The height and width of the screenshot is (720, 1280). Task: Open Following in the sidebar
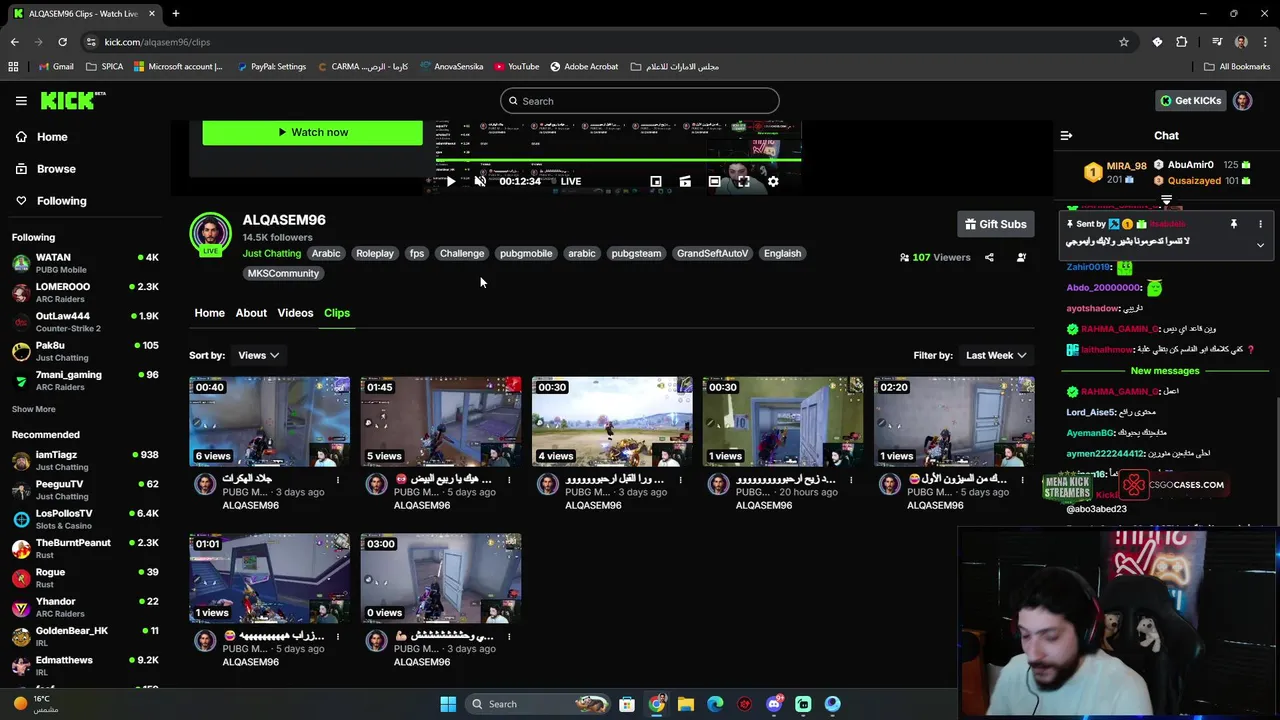61,201
